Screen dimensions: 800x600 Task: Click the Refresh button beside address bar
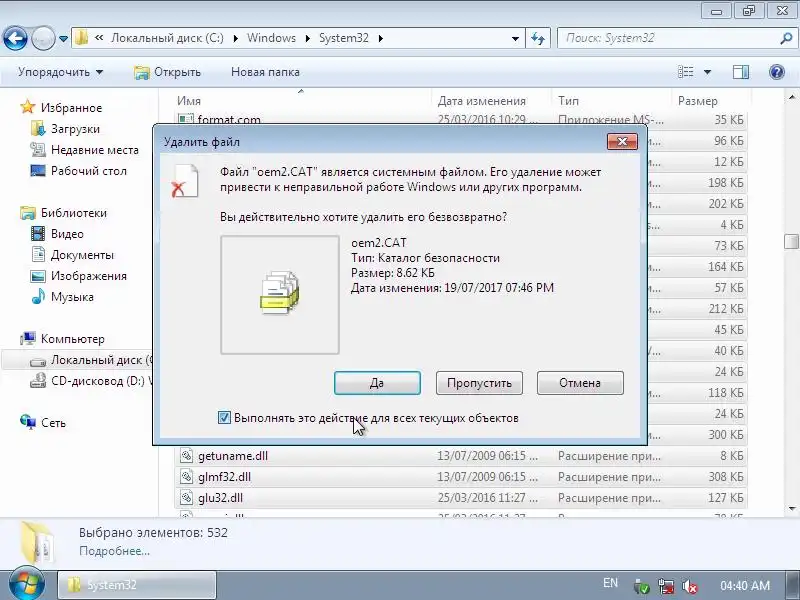tap(538, 38)
